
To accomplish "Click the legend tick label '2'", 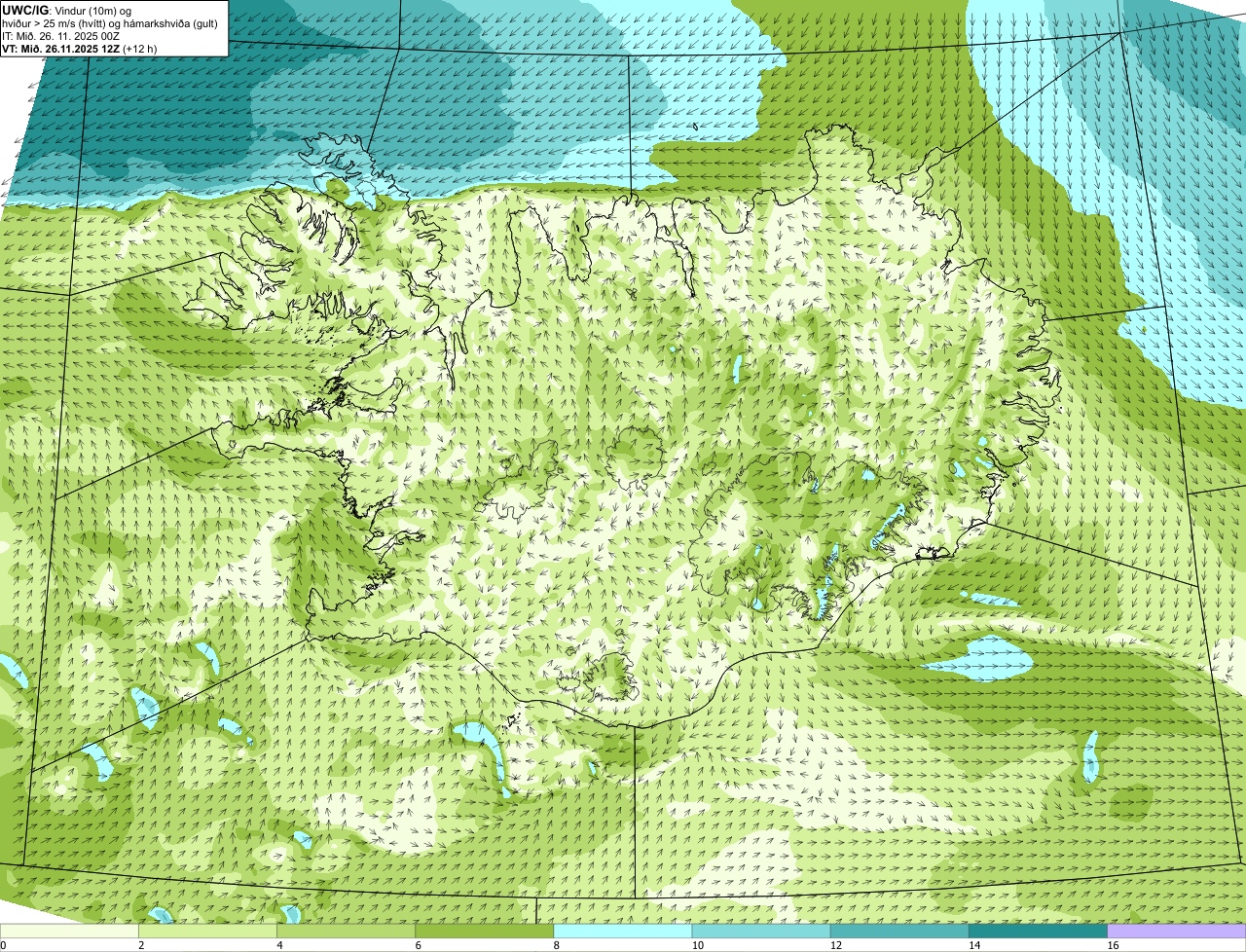I will pos(141,945).
